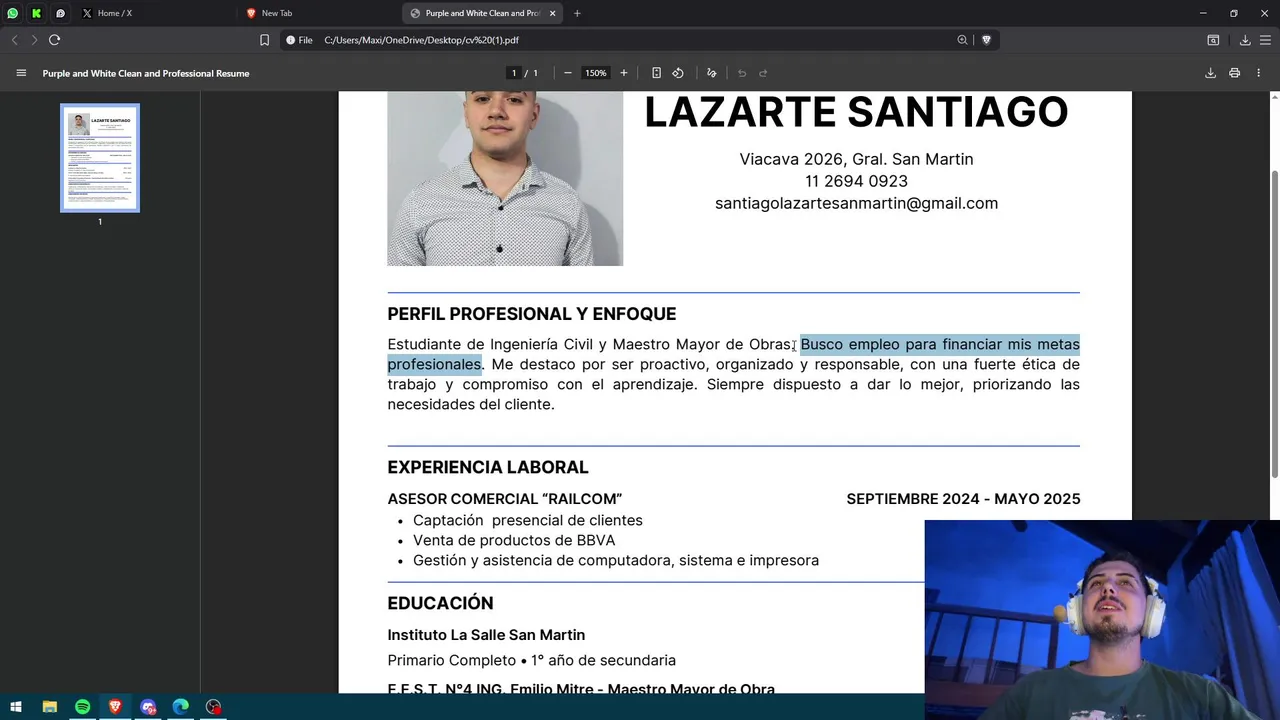1280x720 pixels.
Task: Open PDF viewer more actions menu
Action: tap(1259, 73)
